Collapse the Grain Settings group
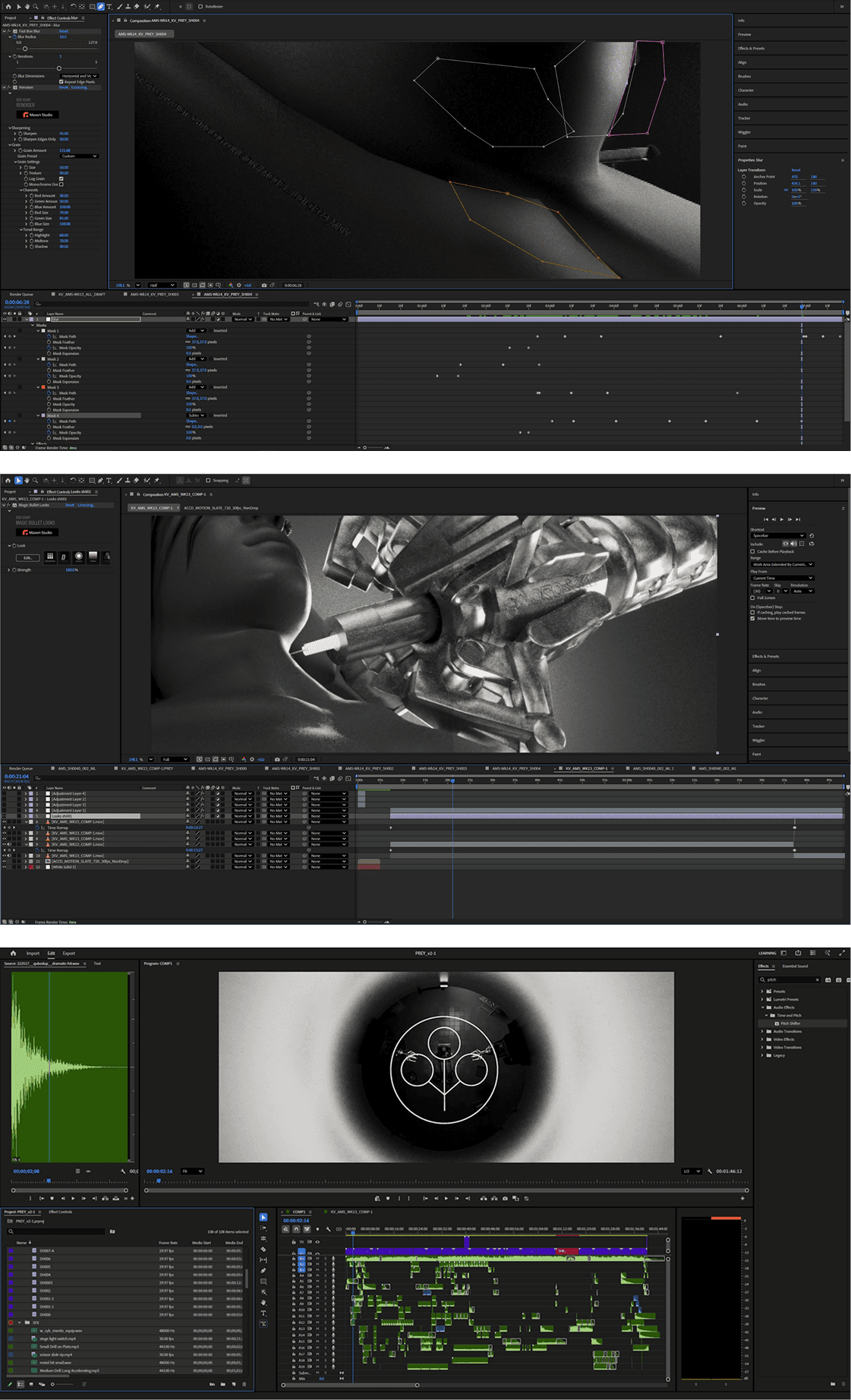 pyautogui.click(x=14, y=162)
